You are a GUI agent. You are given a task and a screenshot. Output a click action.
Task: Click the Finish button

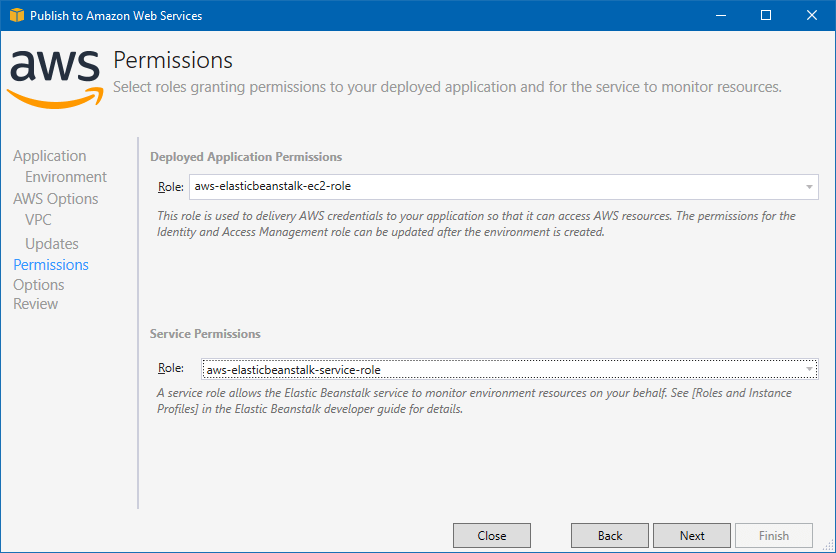(x=774, y=535)
